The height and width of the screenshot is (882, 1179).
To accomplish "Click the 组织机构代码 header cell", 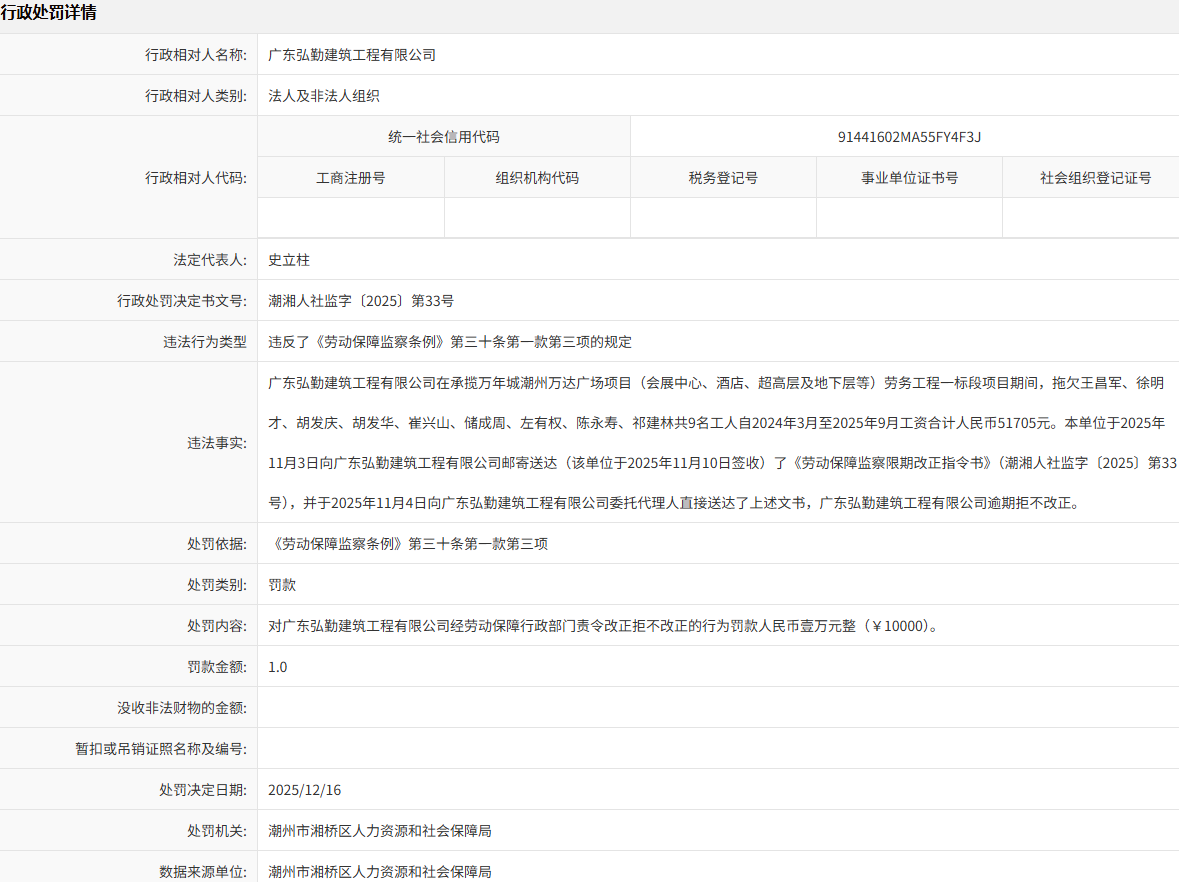I will tap(537, 178).
